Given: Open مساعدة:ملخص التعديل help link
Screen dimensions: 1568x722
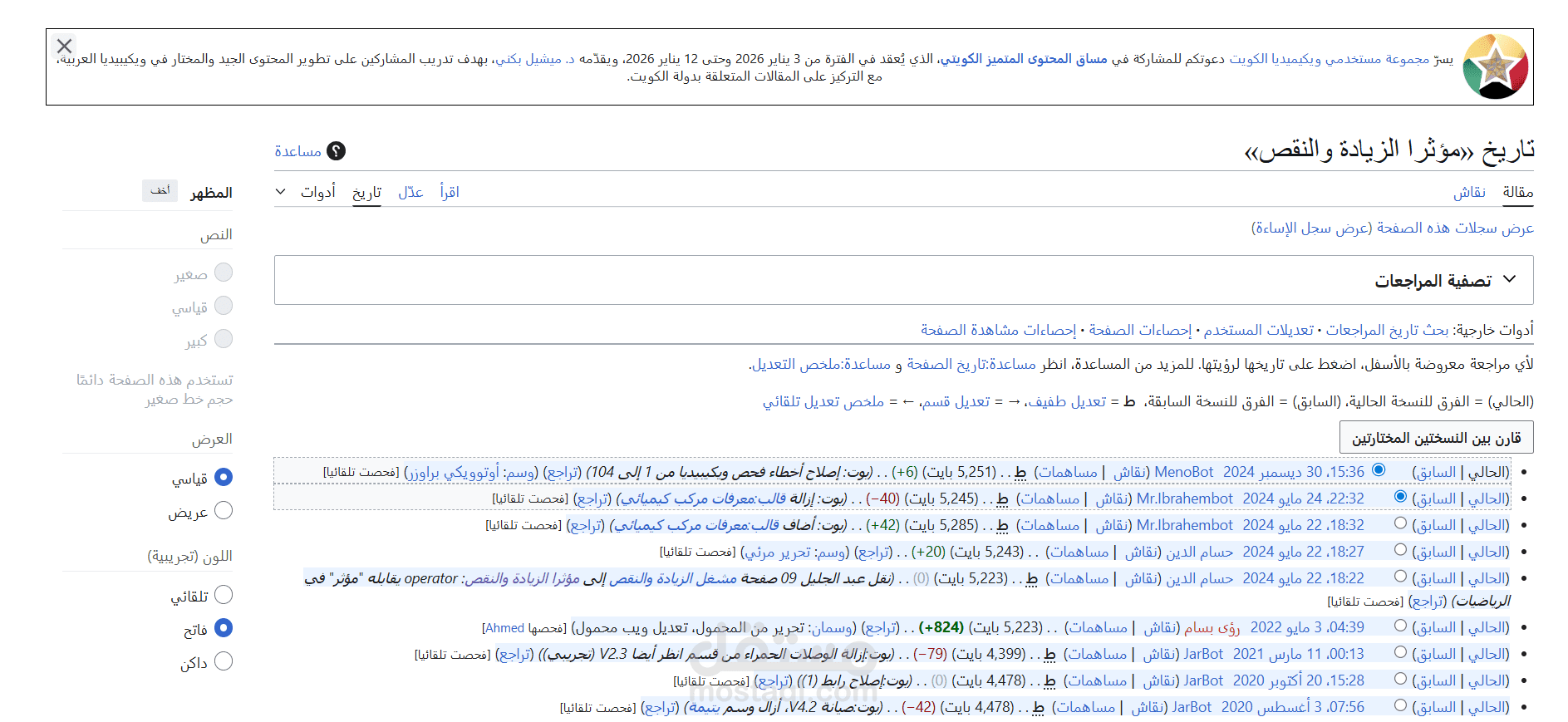Looking at the screenshot, I should (x=821, y=364).
